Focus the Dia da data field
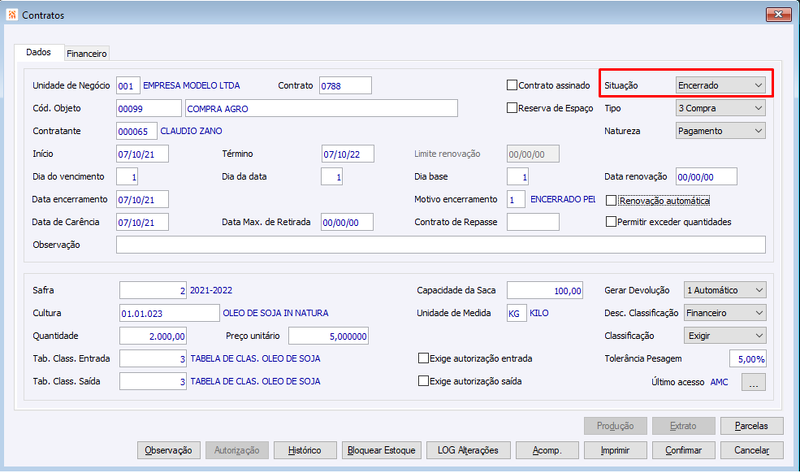Image resolution: width=800 pixels, height=473 pixels. (332, 177)
